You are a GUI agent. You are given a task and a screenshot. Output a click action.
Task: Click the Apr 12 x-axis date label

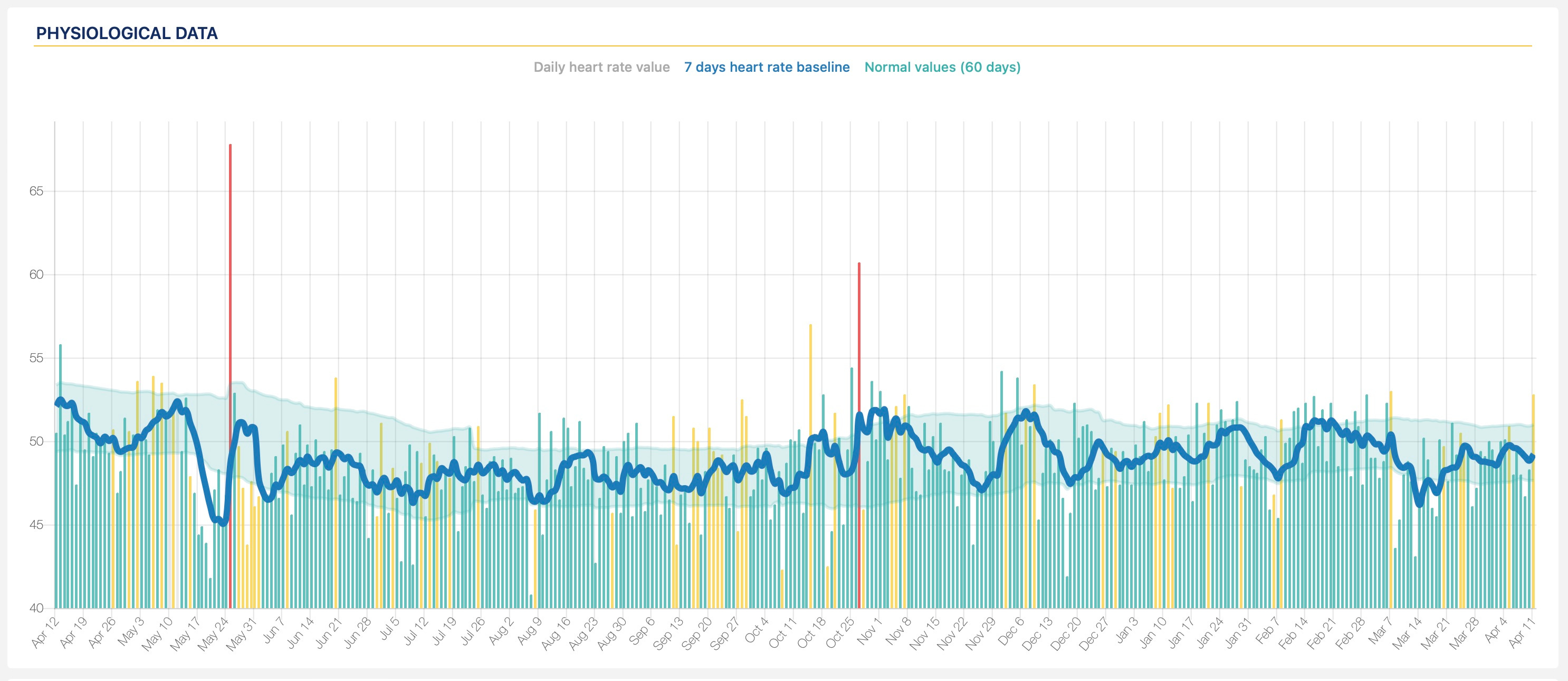(x=45, y=632)
